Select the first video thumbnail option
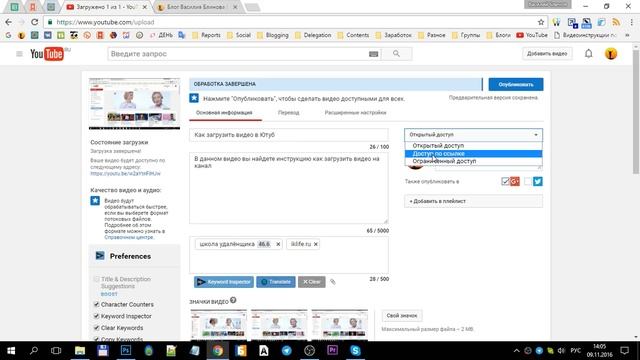 pos(218,325)
